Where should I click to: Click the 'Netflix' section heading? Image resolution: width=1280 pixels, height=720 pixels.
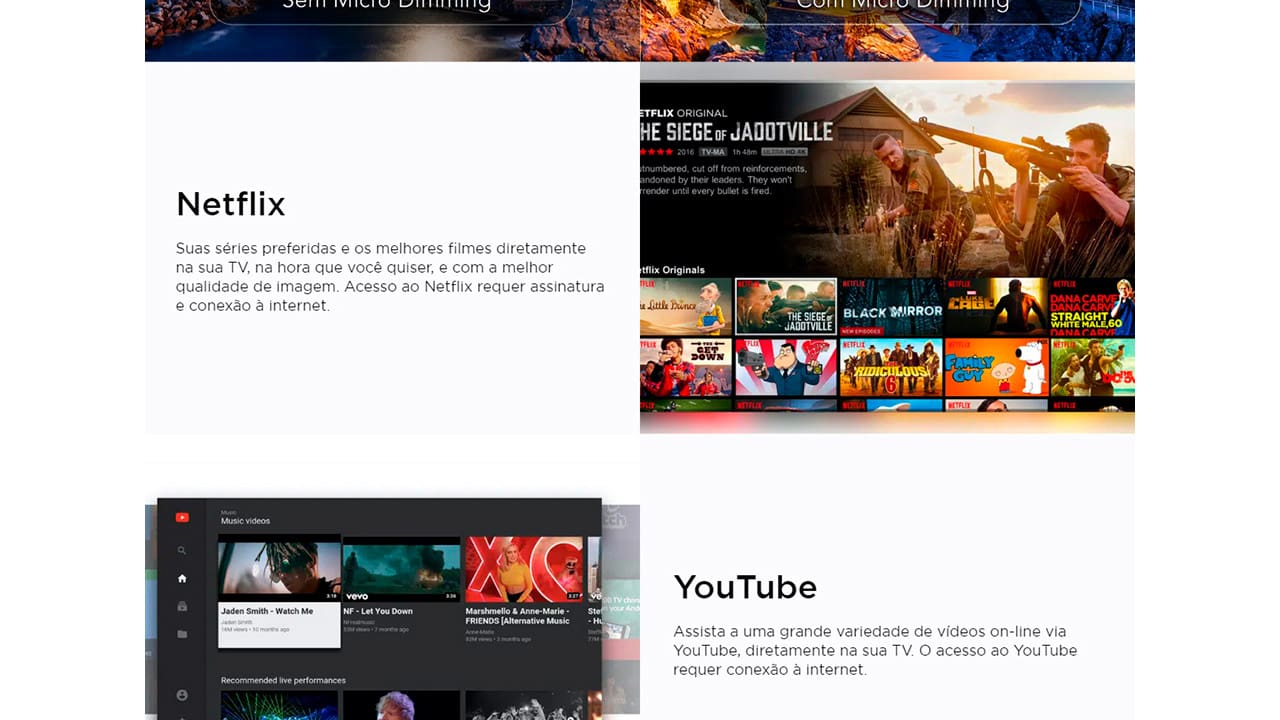[231, 204]
